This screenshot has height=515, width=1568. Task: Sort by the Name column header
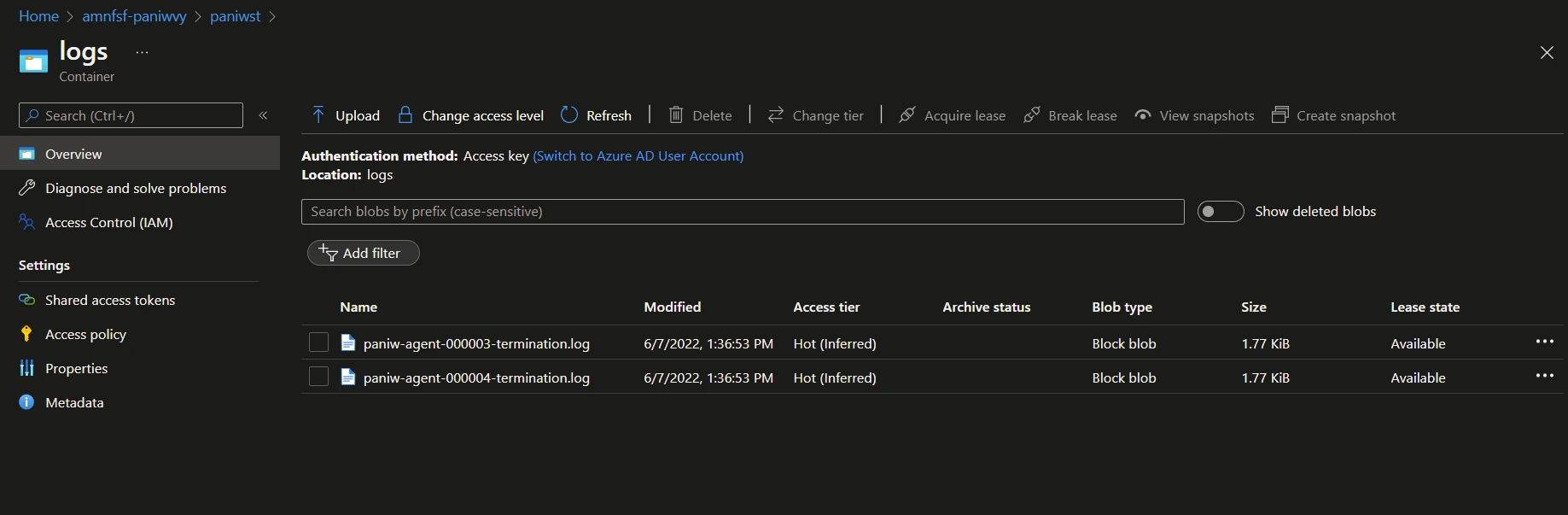point(358,307)
